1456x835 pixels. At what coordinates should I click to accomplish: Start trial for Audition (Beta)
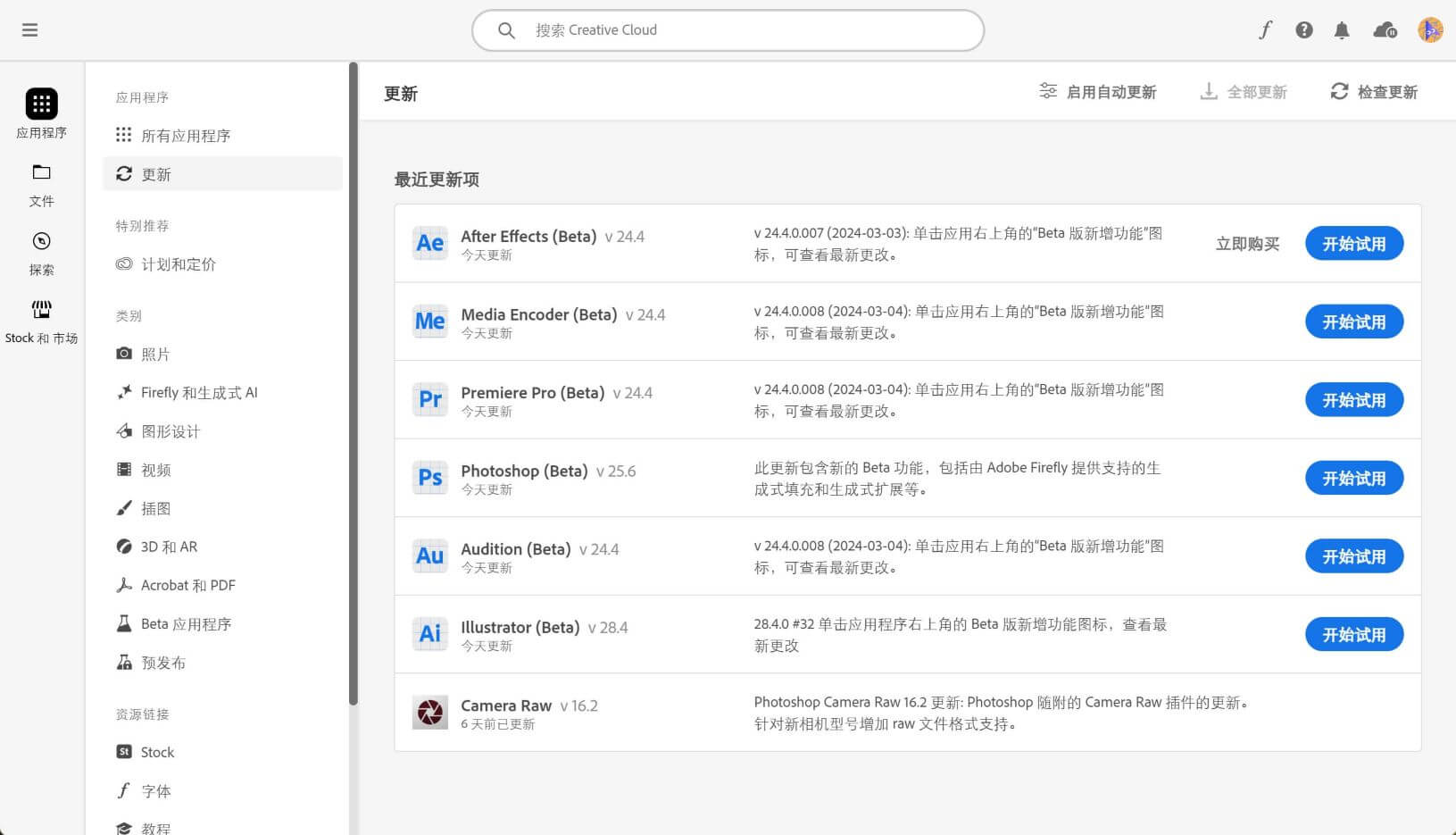point(1354,556)
